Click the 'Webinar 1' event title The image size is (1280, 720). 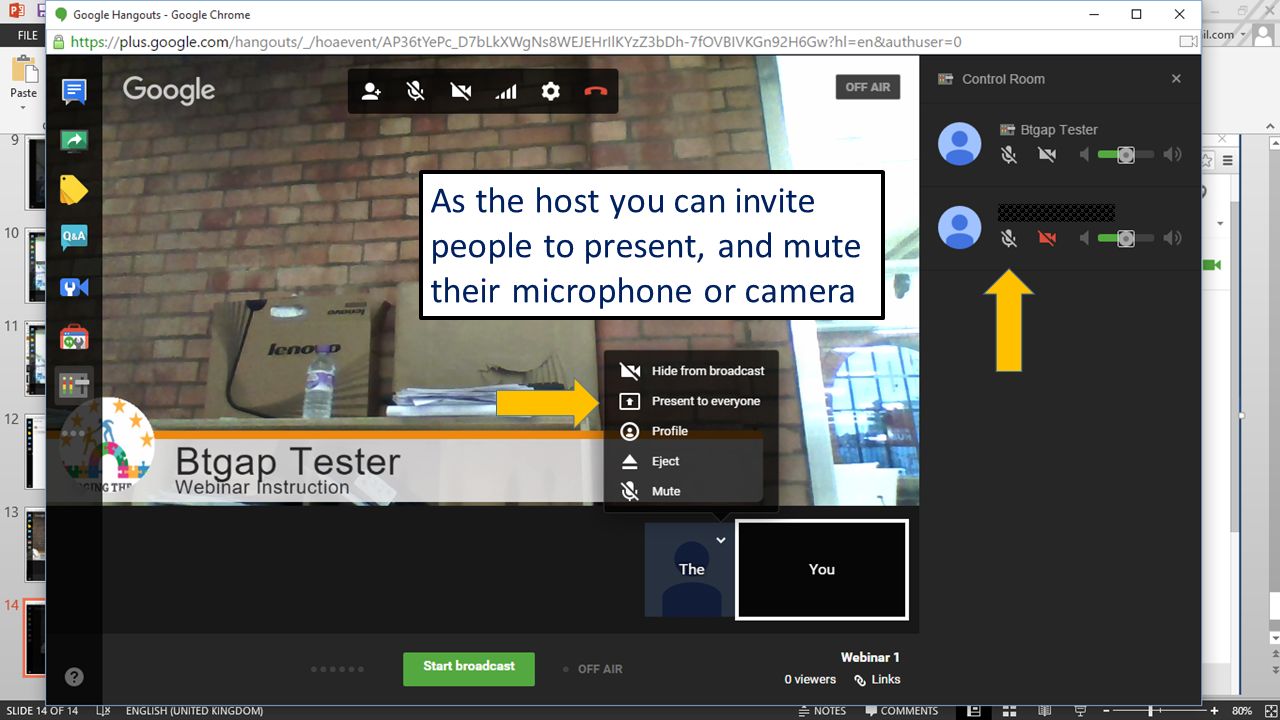pos(870,658)
